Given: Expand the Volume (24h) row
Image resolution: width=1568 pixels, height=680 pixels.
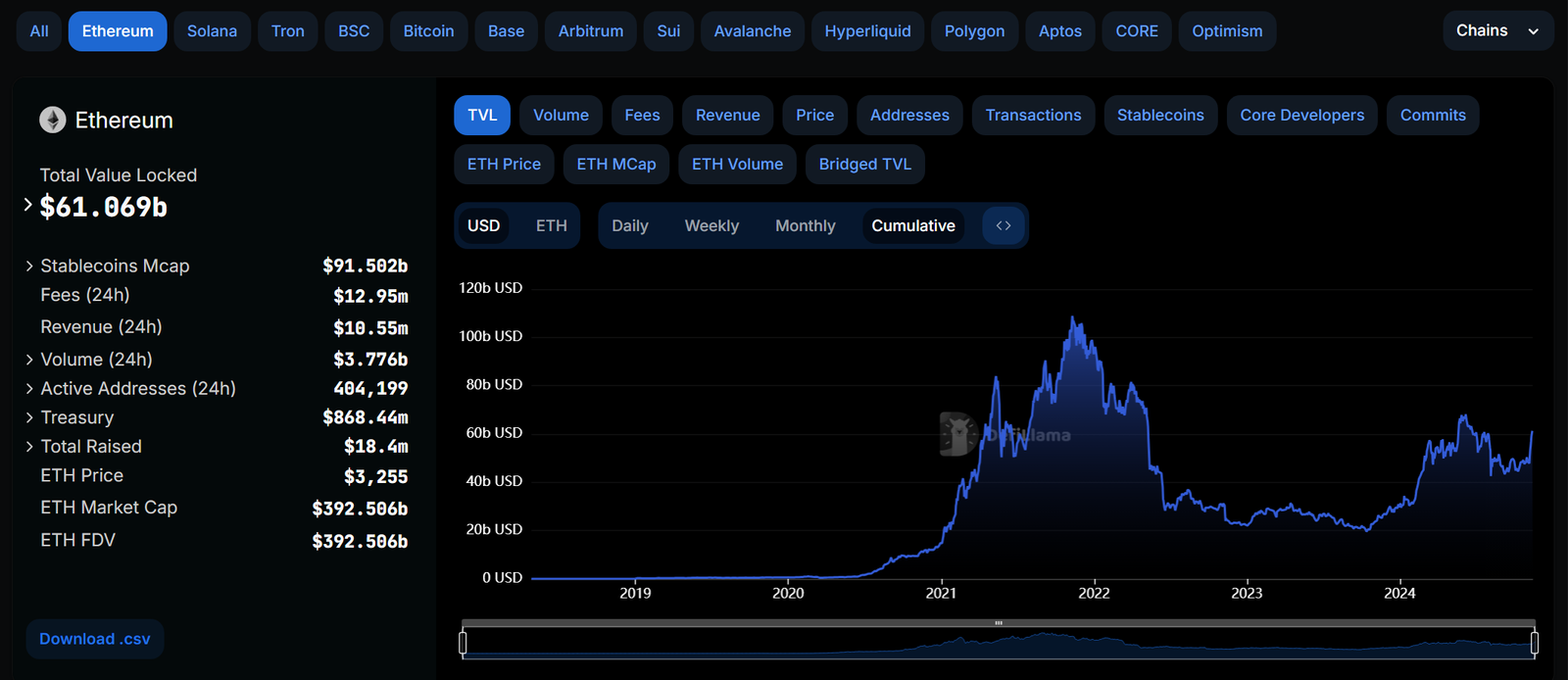Looking at the screenshot, I should click(x=29, y=360).
